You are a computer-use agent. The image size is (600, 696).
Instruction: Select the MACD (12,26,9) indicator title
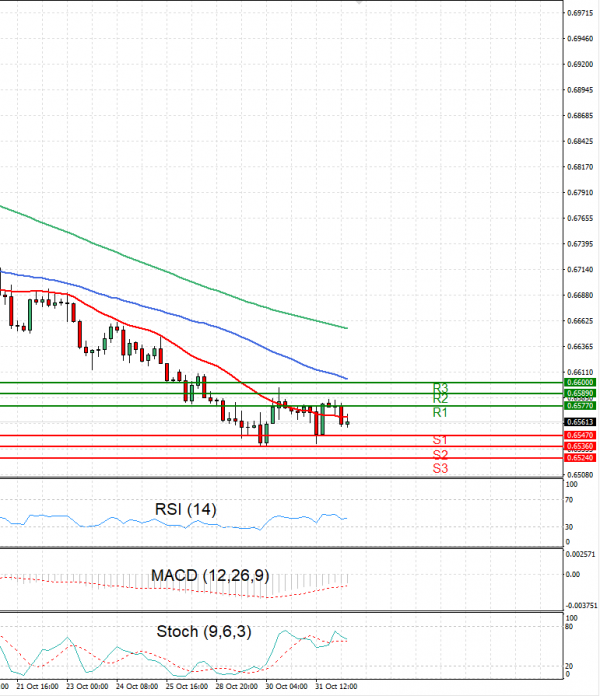210,576
